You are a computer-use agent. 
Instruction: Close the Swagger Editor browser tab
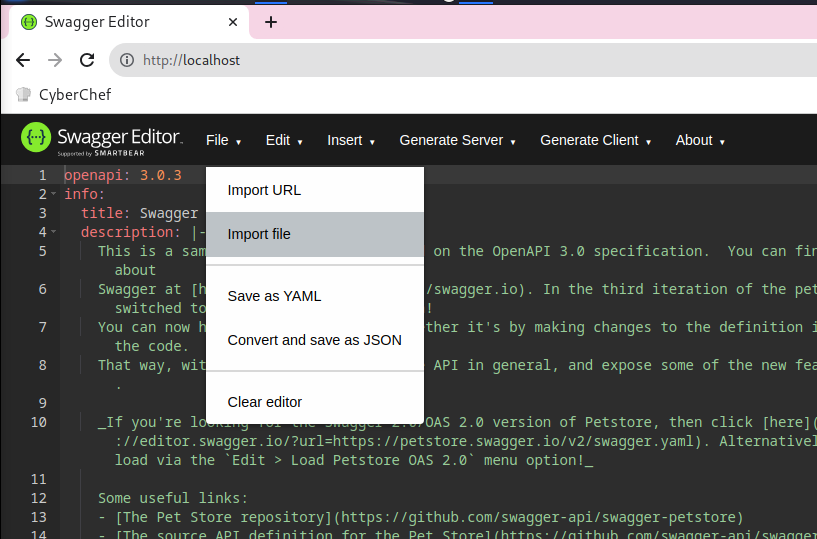233,22
